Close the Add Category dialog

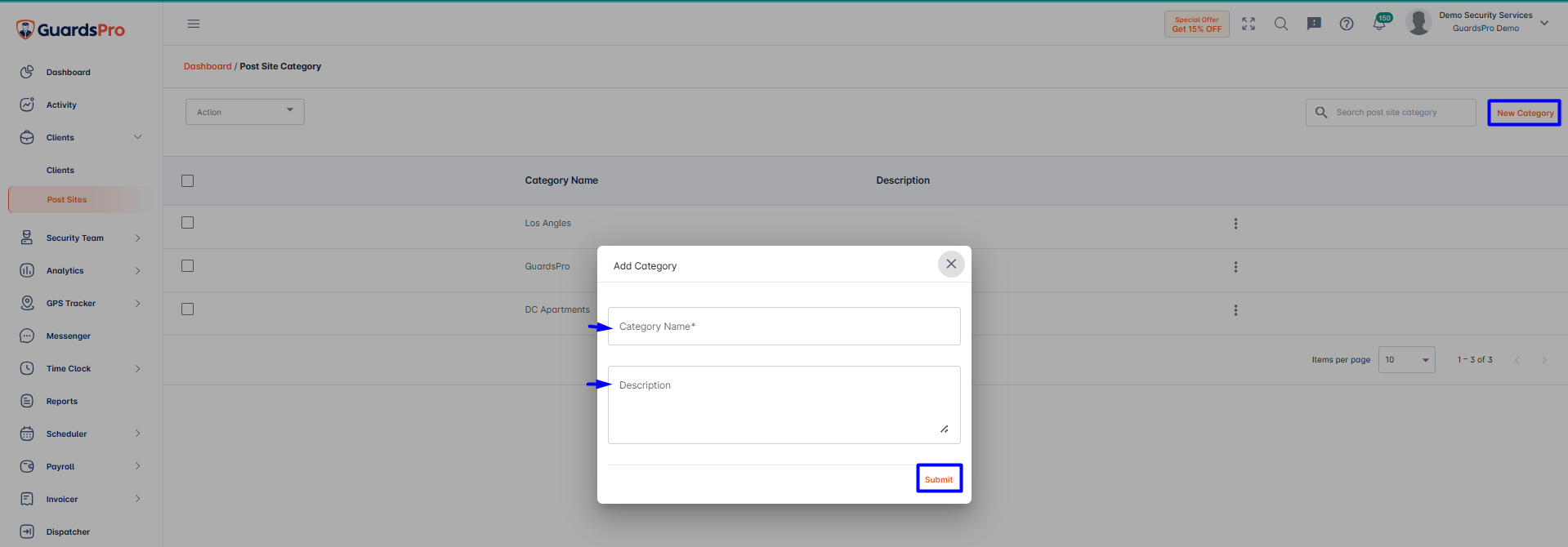pyautogui.click(x=951, y=264)
